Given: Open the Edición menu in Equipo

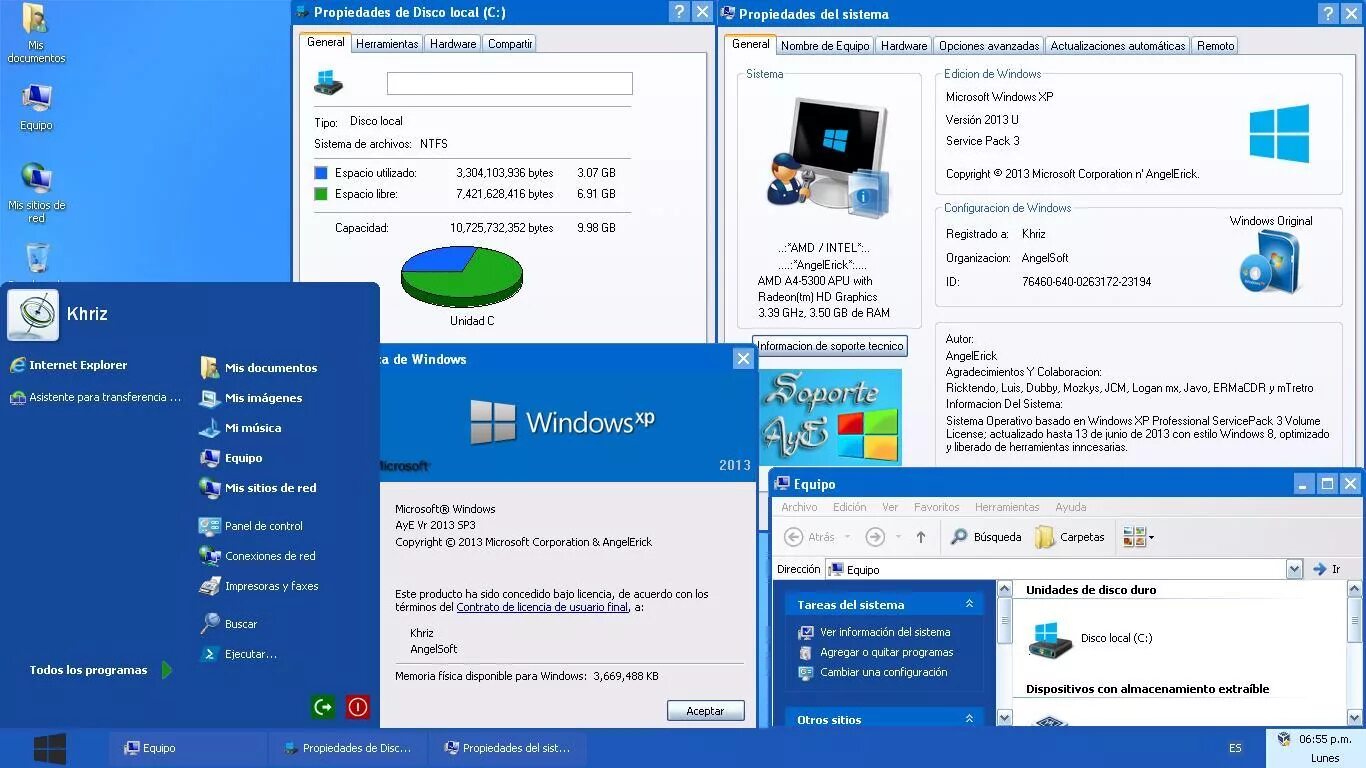Looking at the screenshot, I should click(x=850, y=507).
